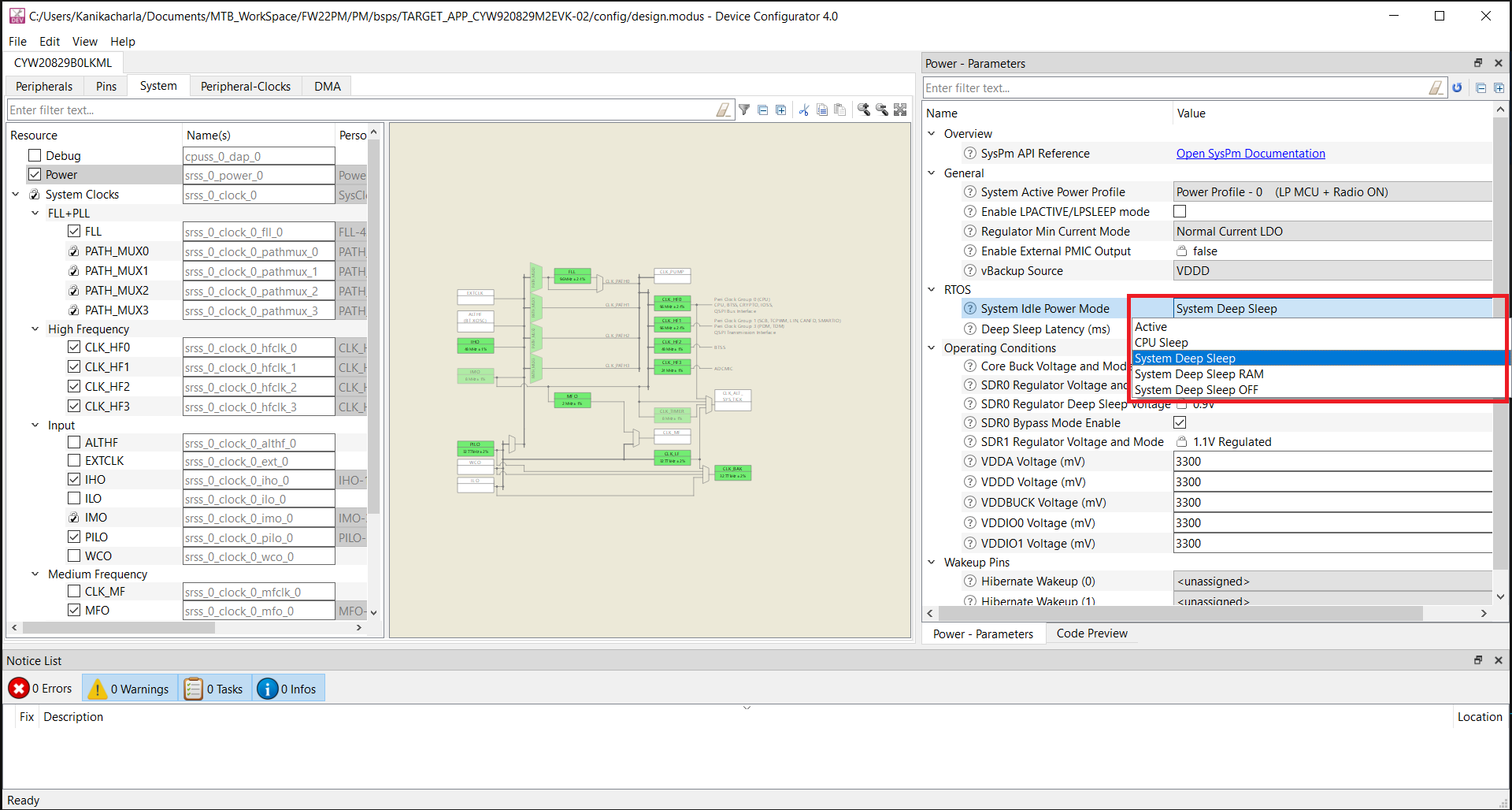Enable the WCO checkbox
This screenshot has height=810, width=1512.
point(74,555)
